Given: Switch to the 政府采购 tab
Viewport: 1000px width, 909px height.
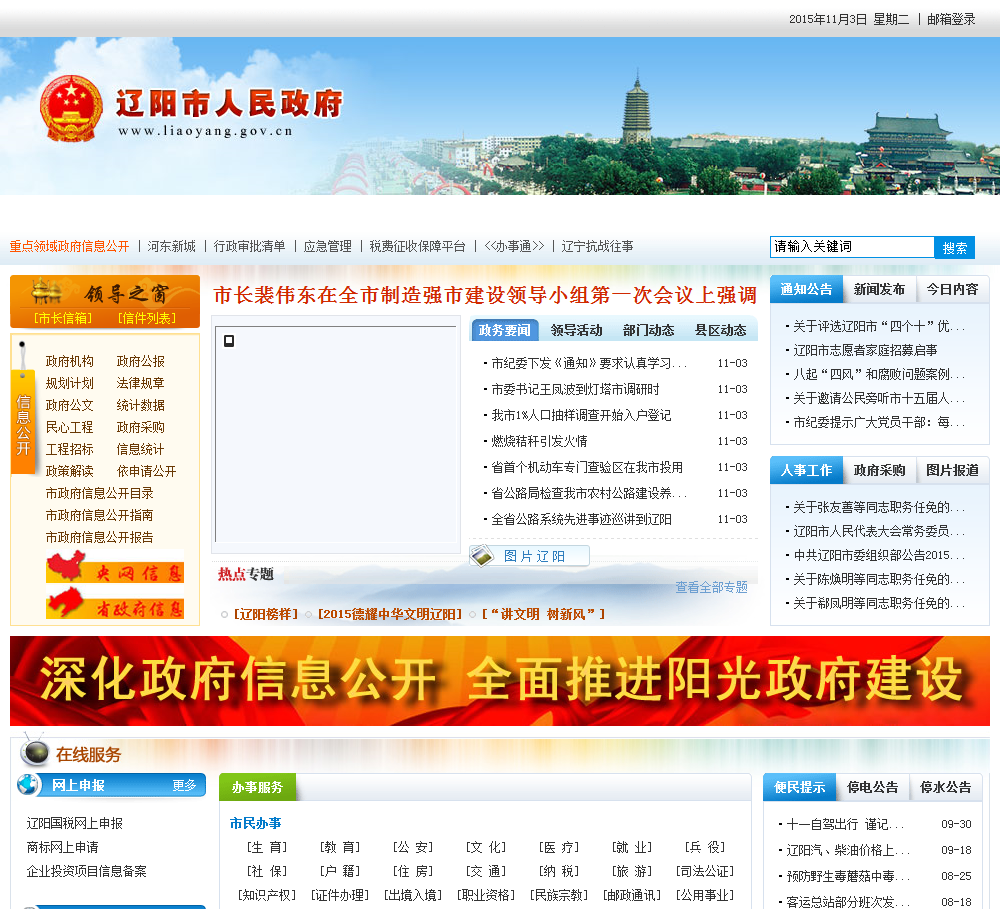Looking at the screenshot, I should coord(879,470).
